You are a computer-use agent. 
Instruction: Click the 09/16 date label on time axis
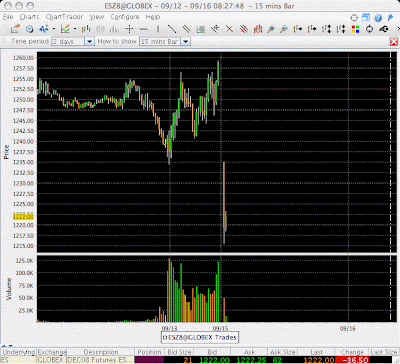347,328
